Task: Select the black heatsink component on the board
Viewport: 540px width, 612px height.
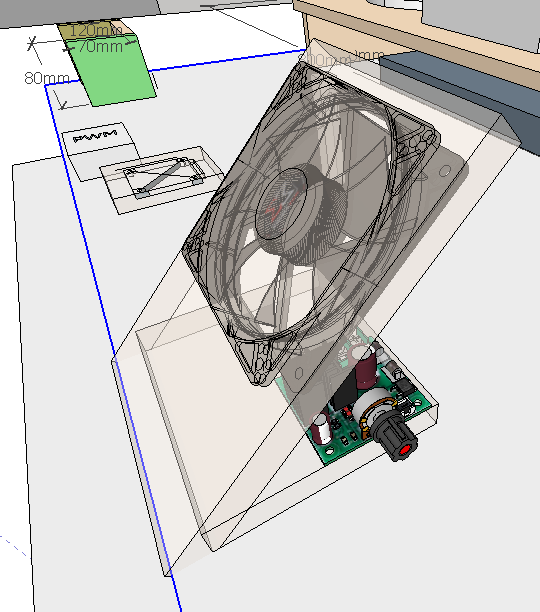Action: [x=345, y=392]
